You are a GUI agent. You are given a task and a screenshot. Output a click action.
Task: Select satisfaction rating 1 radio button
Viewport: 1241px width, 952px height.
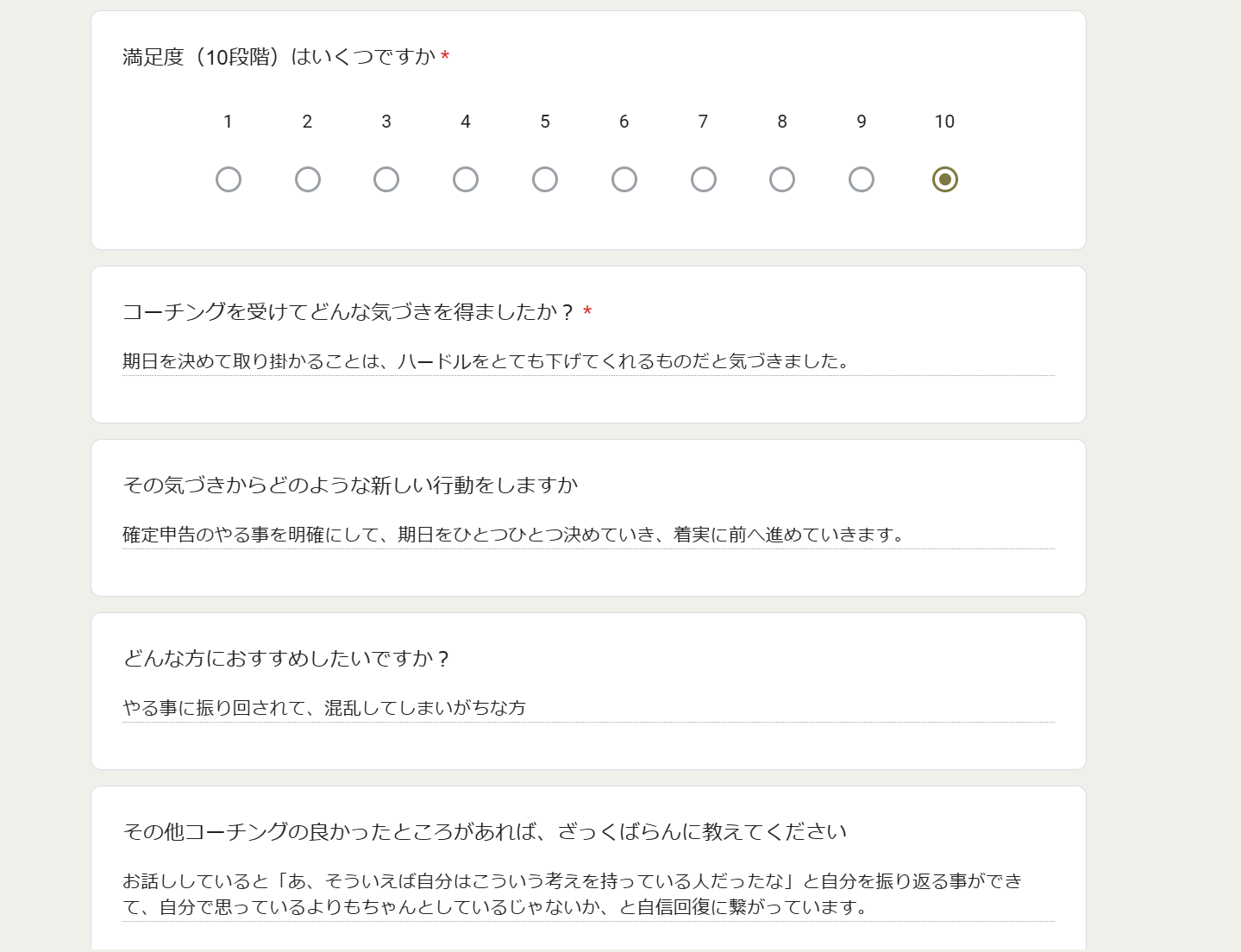tap(229, 179)
